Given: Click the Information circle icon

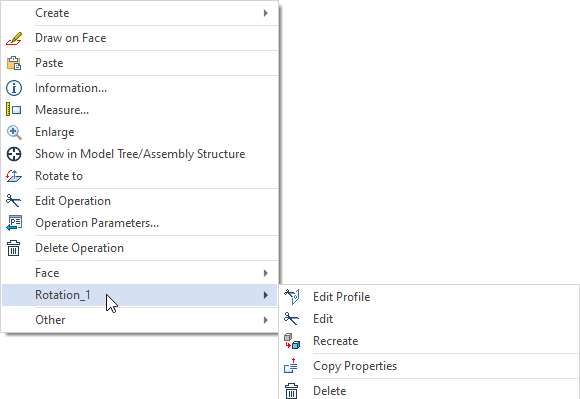Looking at the screenshot, I should 14,88.
